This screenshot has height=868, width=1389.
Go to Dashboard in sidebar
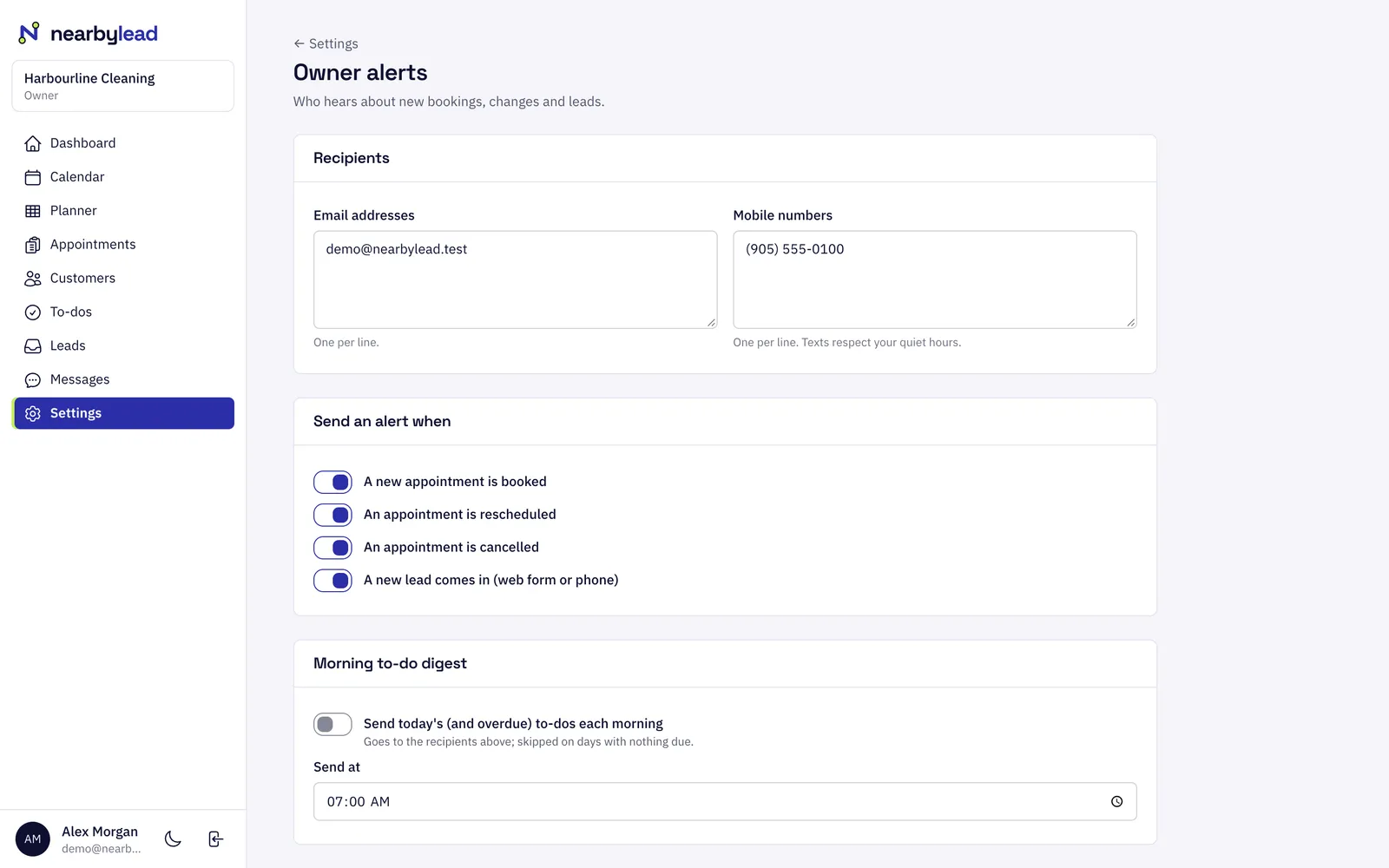(124, 143)
